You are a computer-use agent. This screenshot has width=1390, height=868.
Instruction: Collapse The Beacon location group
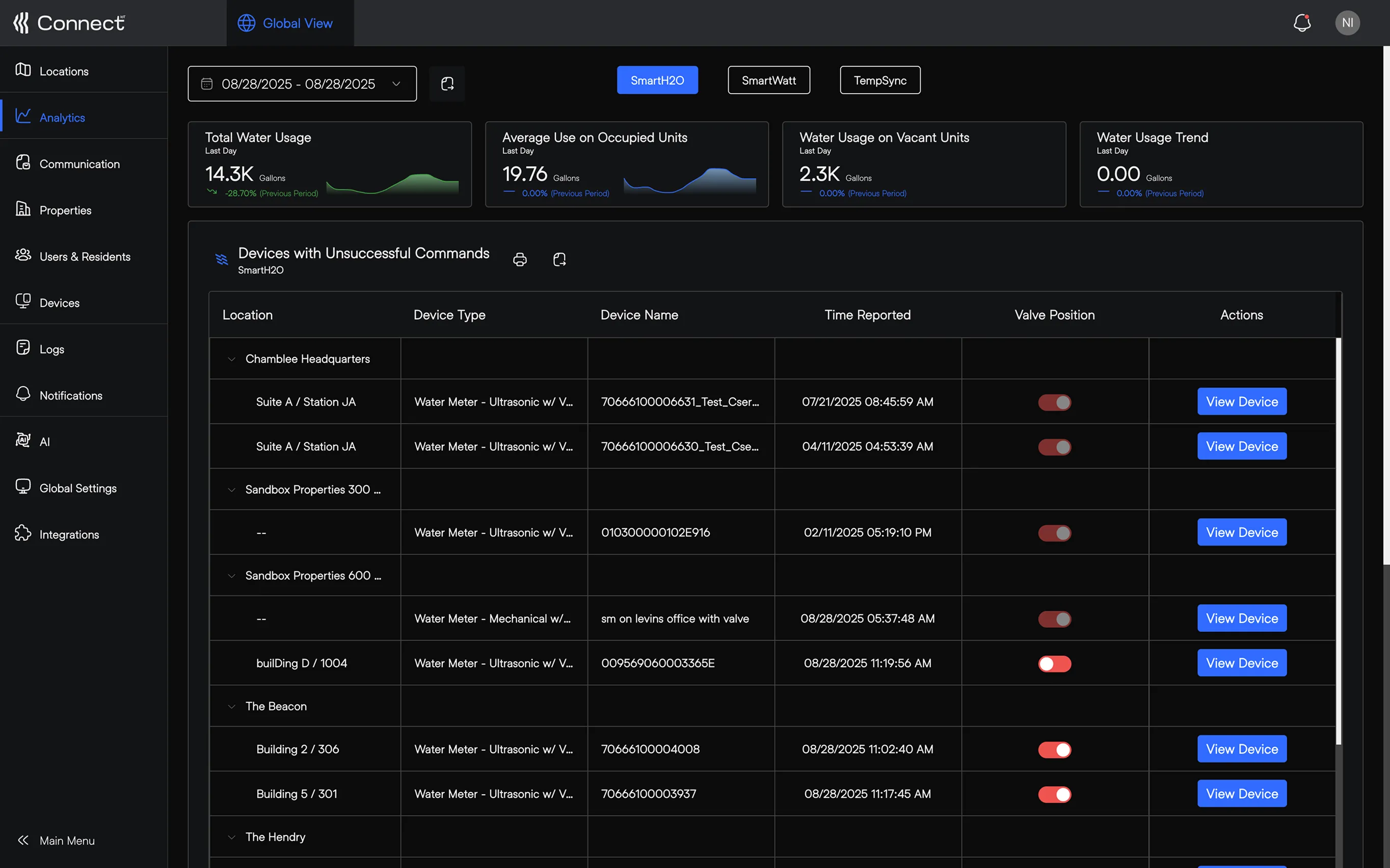(231, 707)
